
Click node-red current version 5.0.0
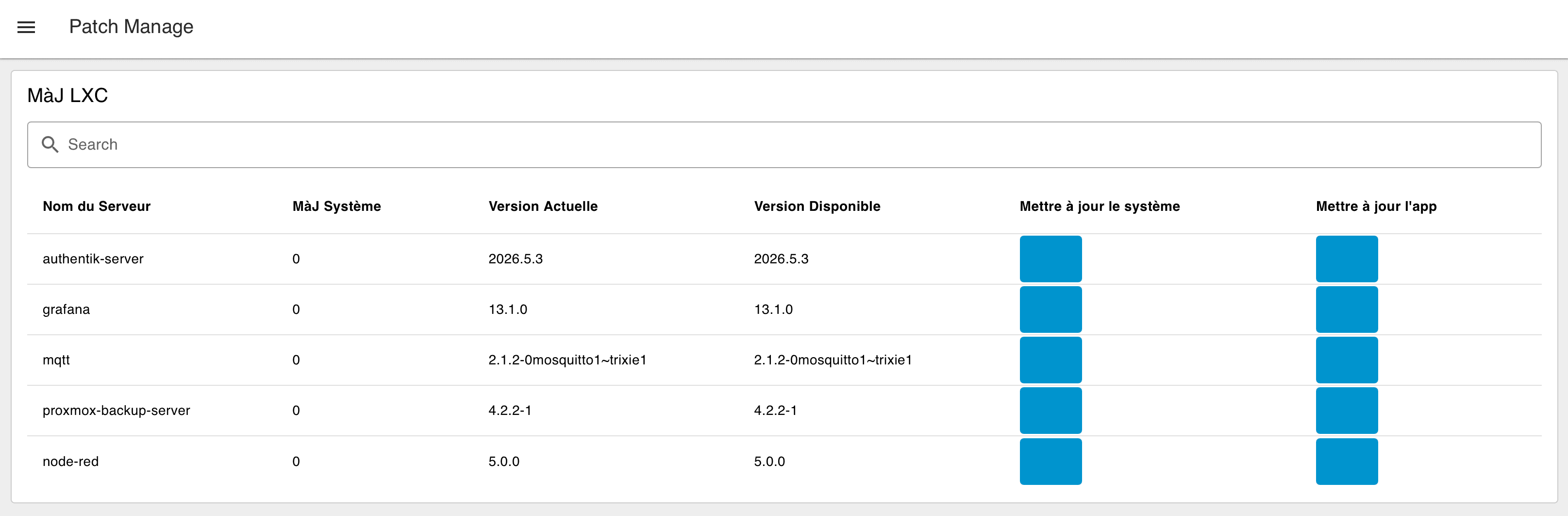pos(504,461)
